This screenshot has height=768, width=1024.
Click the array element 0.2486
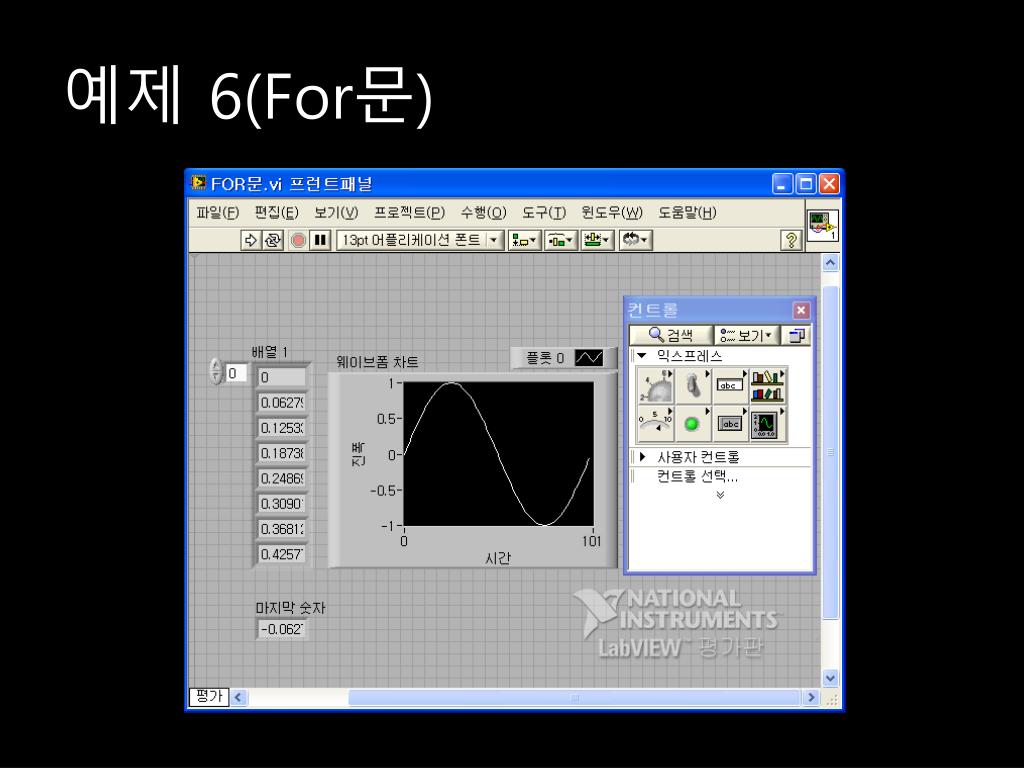pyautogui.click(x=282, y=479)
